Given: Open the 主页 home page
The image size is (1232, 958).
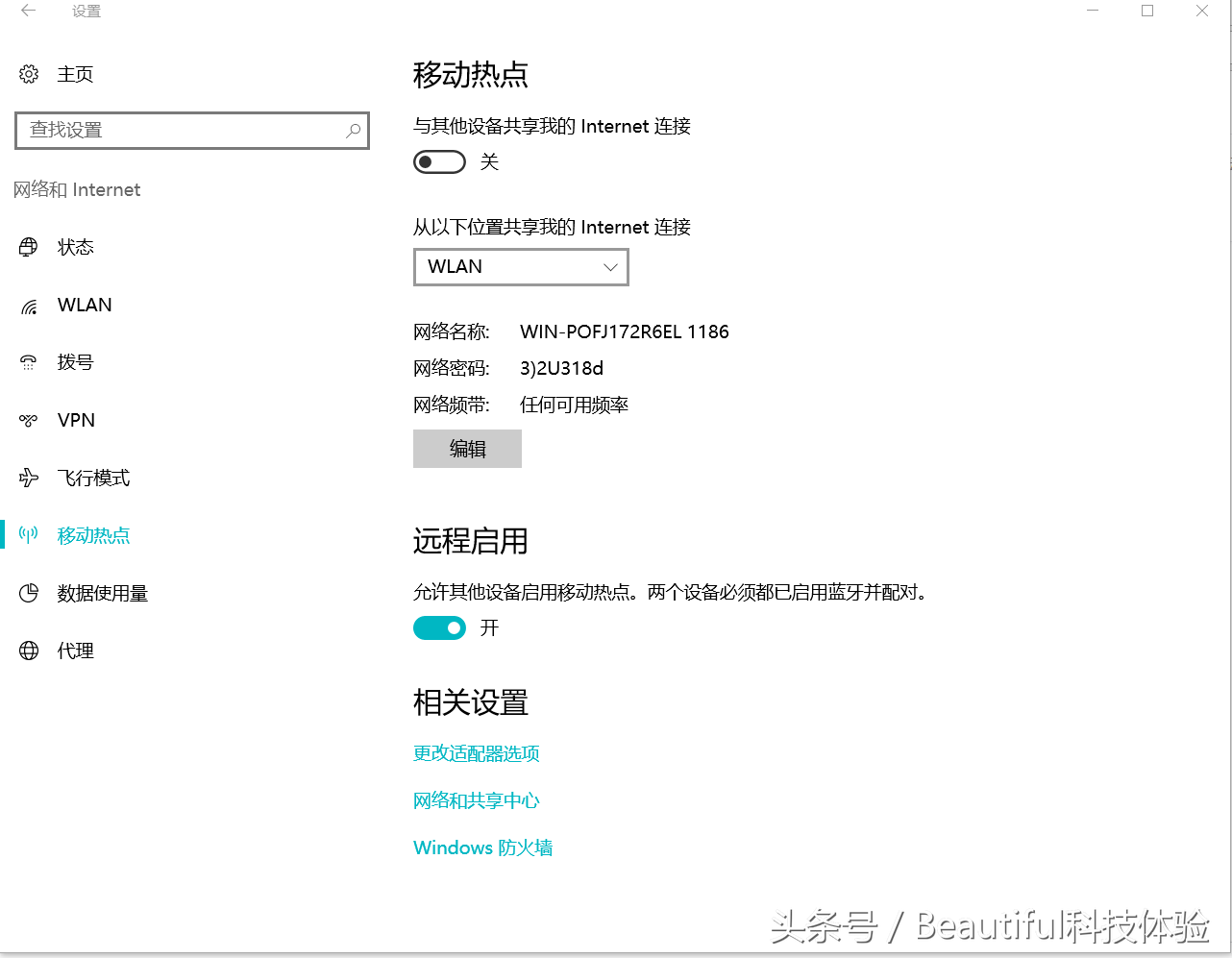Looking at the screenshot, I should [x=75, y=74].
